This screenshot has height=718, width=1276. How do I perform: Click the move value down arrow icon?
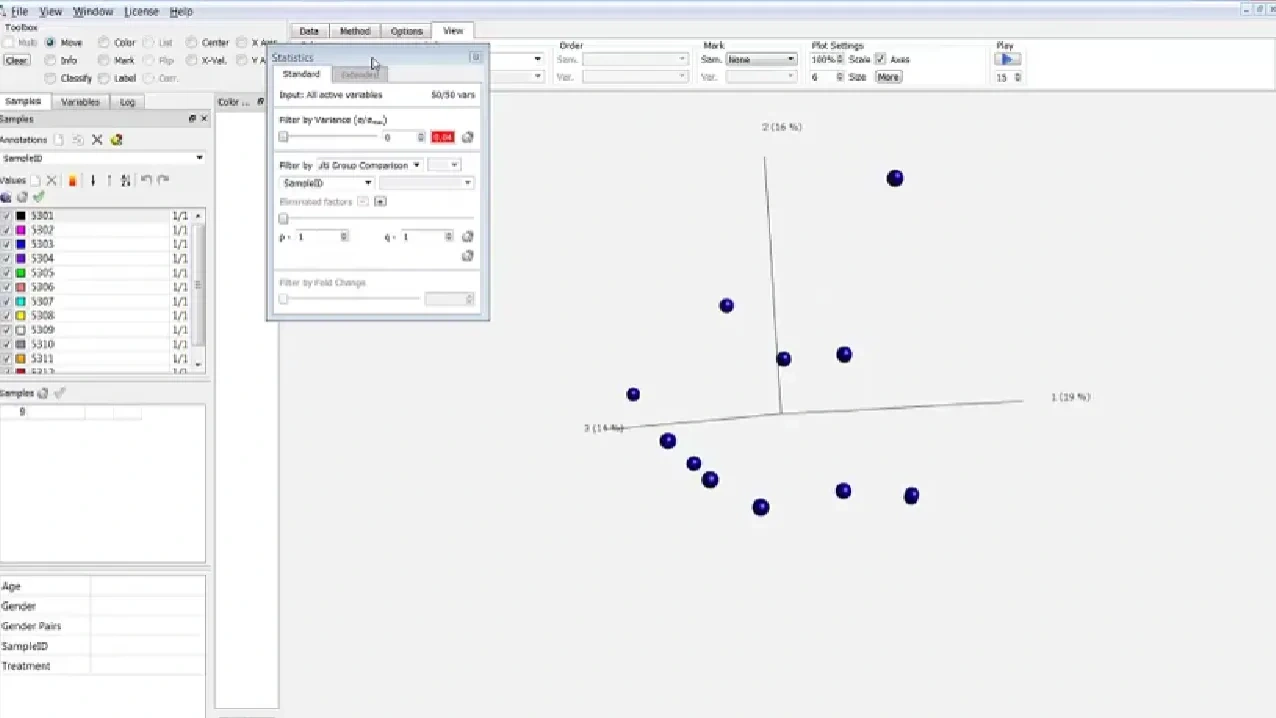[x=93, y=181]
